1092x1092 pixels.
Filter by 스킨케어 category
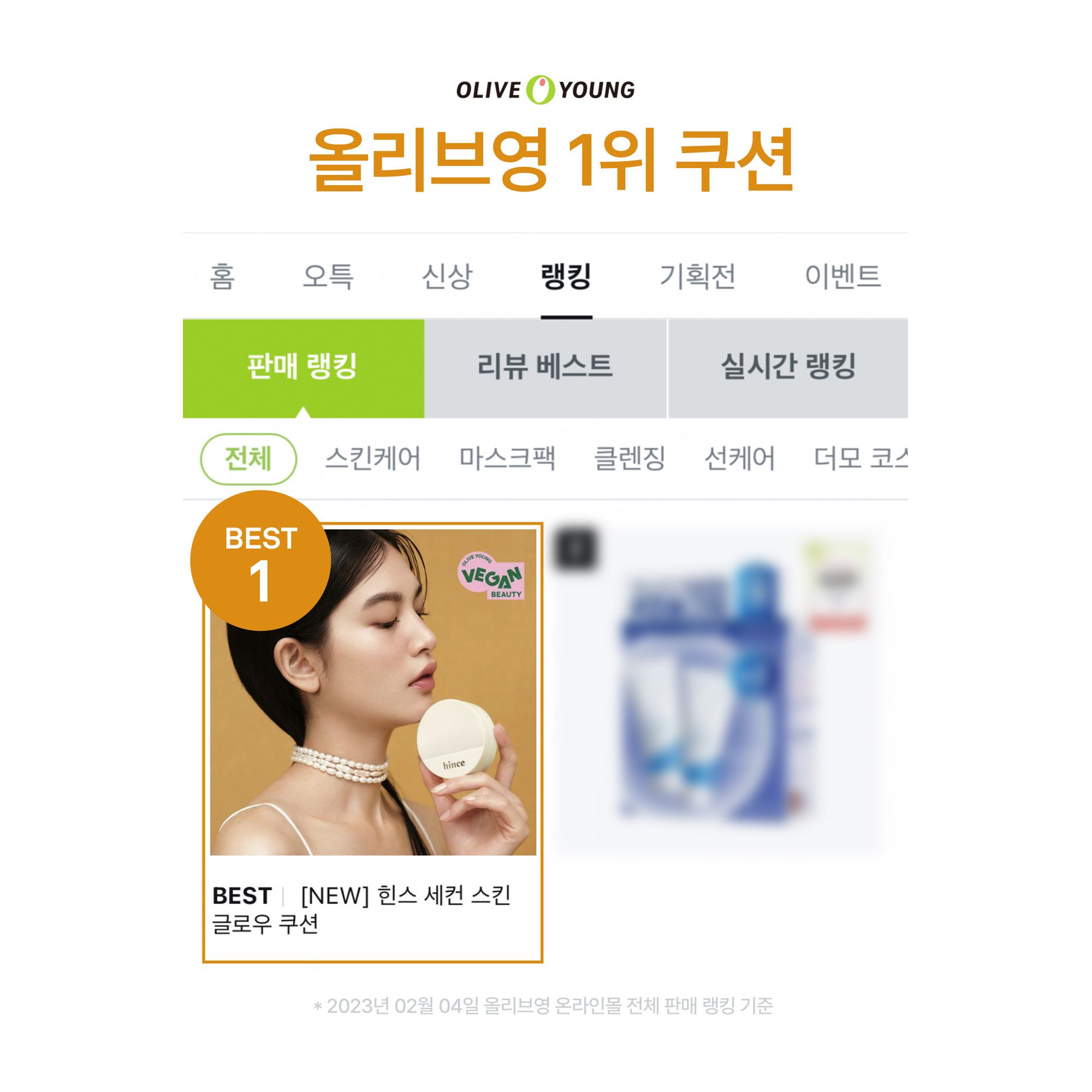tap(373, 459)
